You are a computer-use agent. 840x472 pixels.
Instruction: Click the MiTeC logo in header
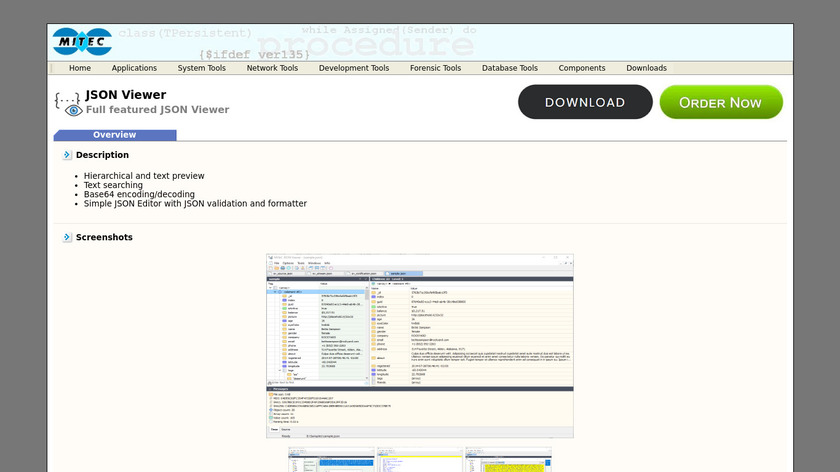[82, 42]
